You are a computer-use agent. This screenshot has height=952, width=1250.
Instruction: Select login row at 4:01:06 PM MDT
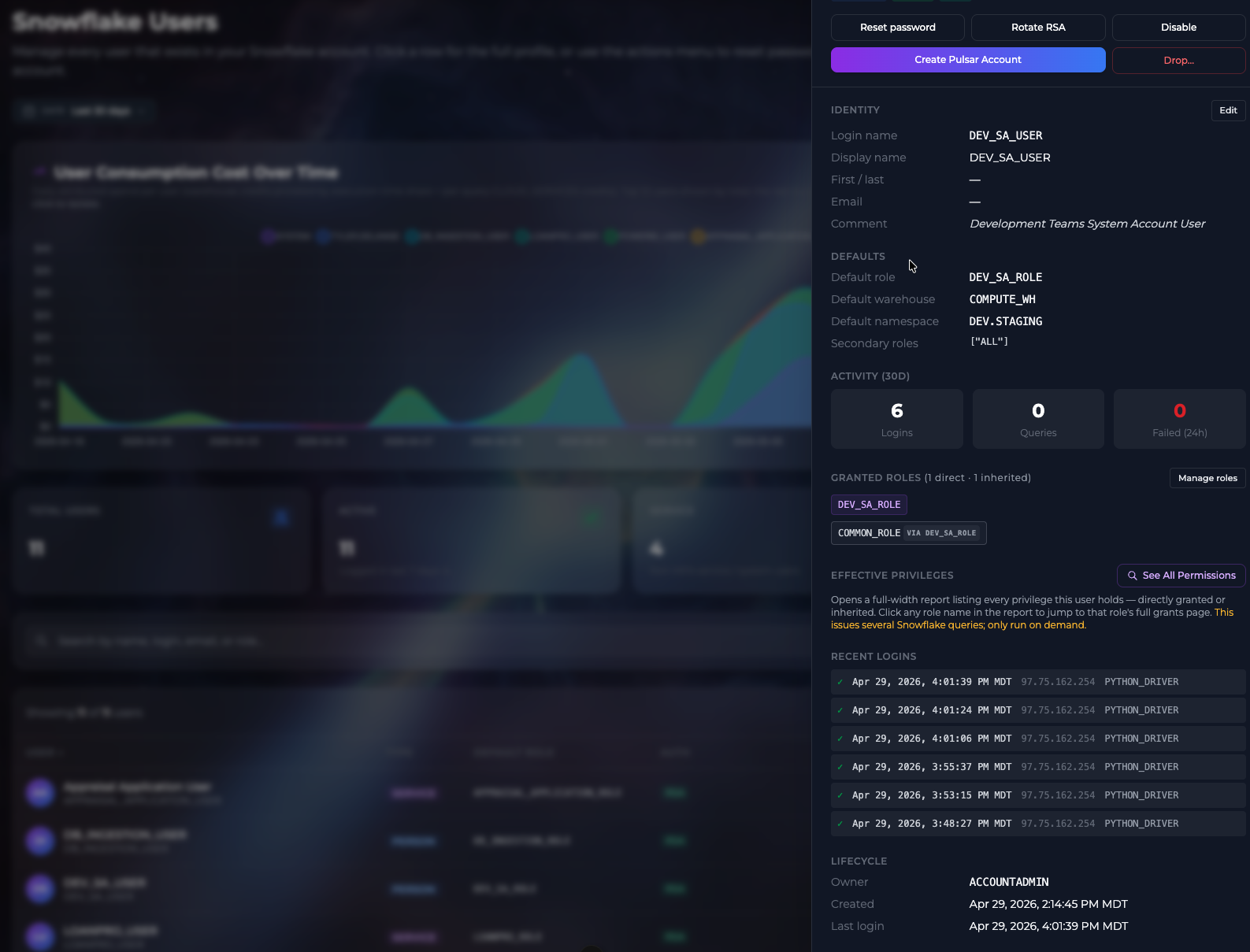click(x=1038, y=739)
